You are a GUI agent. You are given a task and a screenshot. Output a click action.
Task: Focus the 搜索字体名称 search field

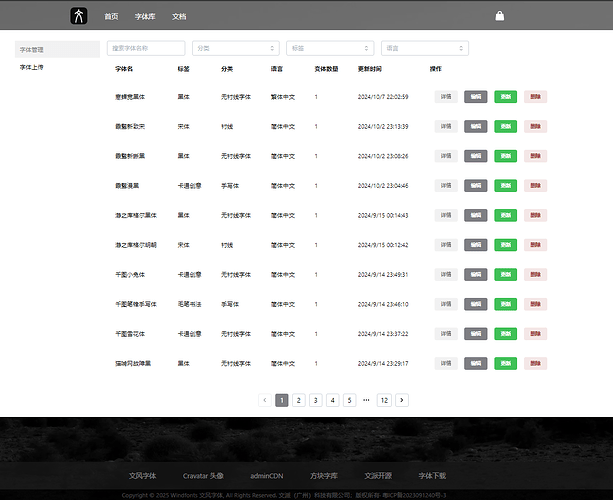(146, 48)
